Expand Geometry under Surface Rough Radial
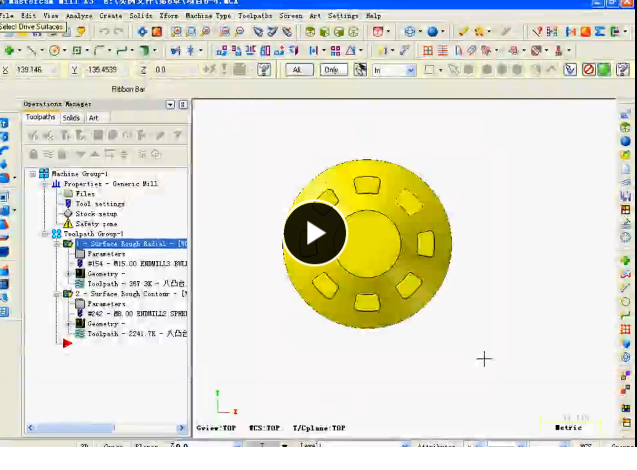Screen dimensions: 637x470 tap(69, 274)
